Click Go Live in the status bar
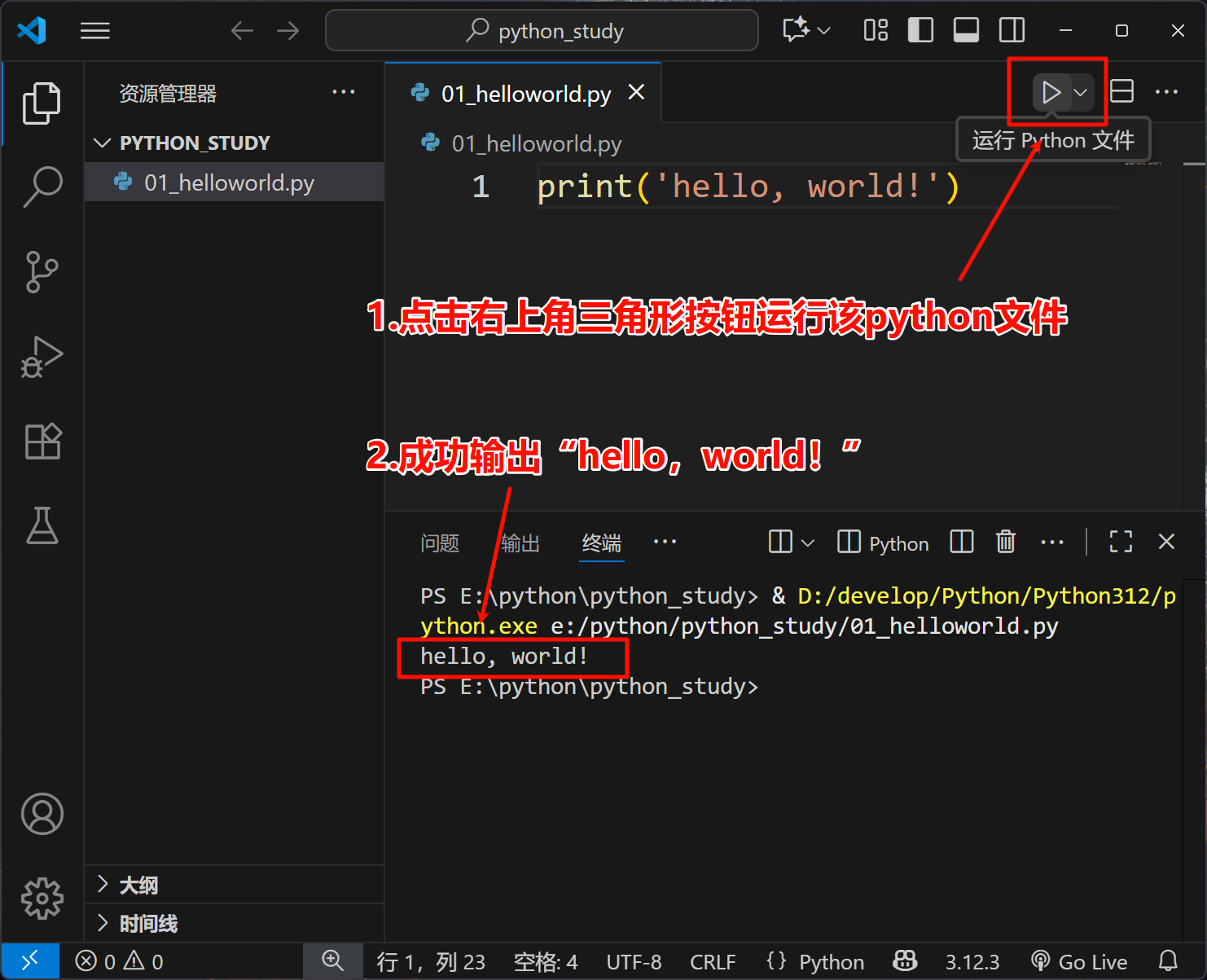 click(1080, 962)
